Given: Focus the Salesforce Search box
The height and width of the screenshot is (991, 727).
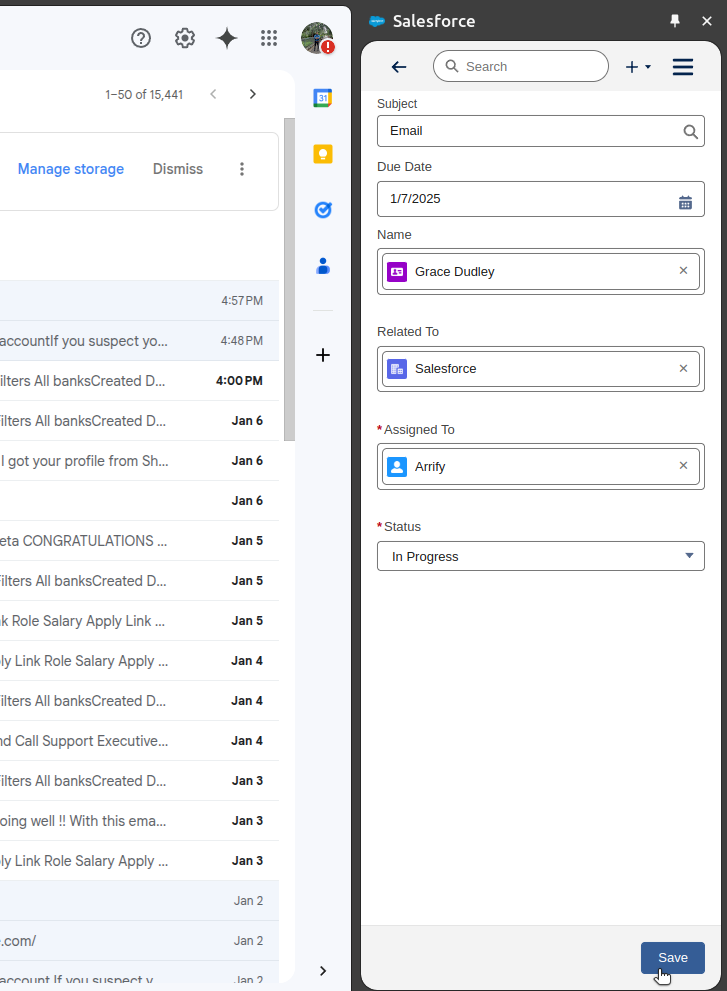Looking at the screenshot, I should tap(521, 66).
